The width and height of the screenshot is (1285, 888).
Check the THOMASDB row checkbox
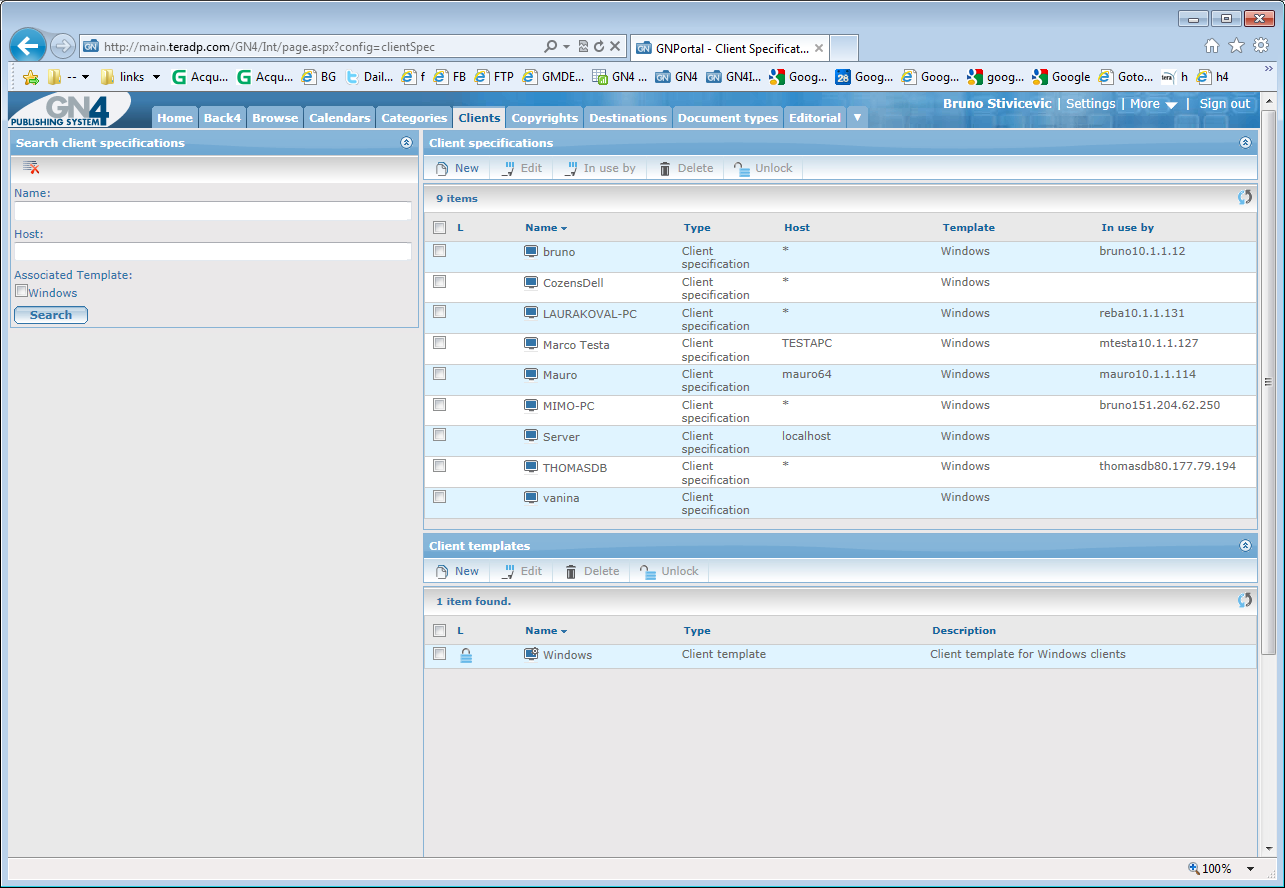439,466
